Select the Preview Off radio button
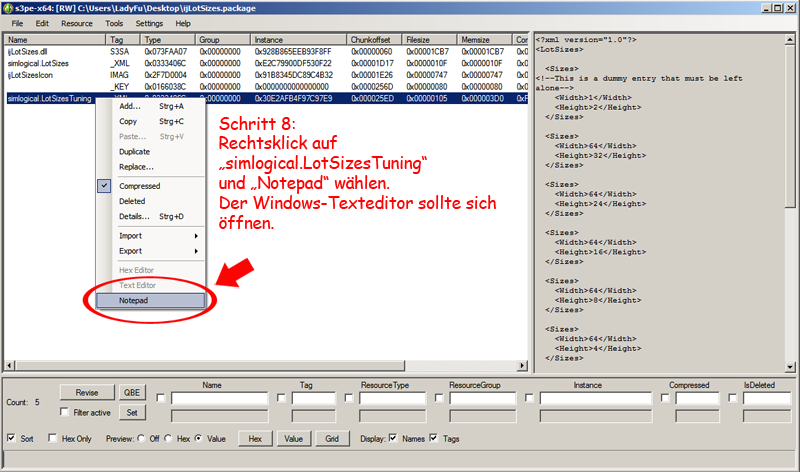 (x=141, y=438)
